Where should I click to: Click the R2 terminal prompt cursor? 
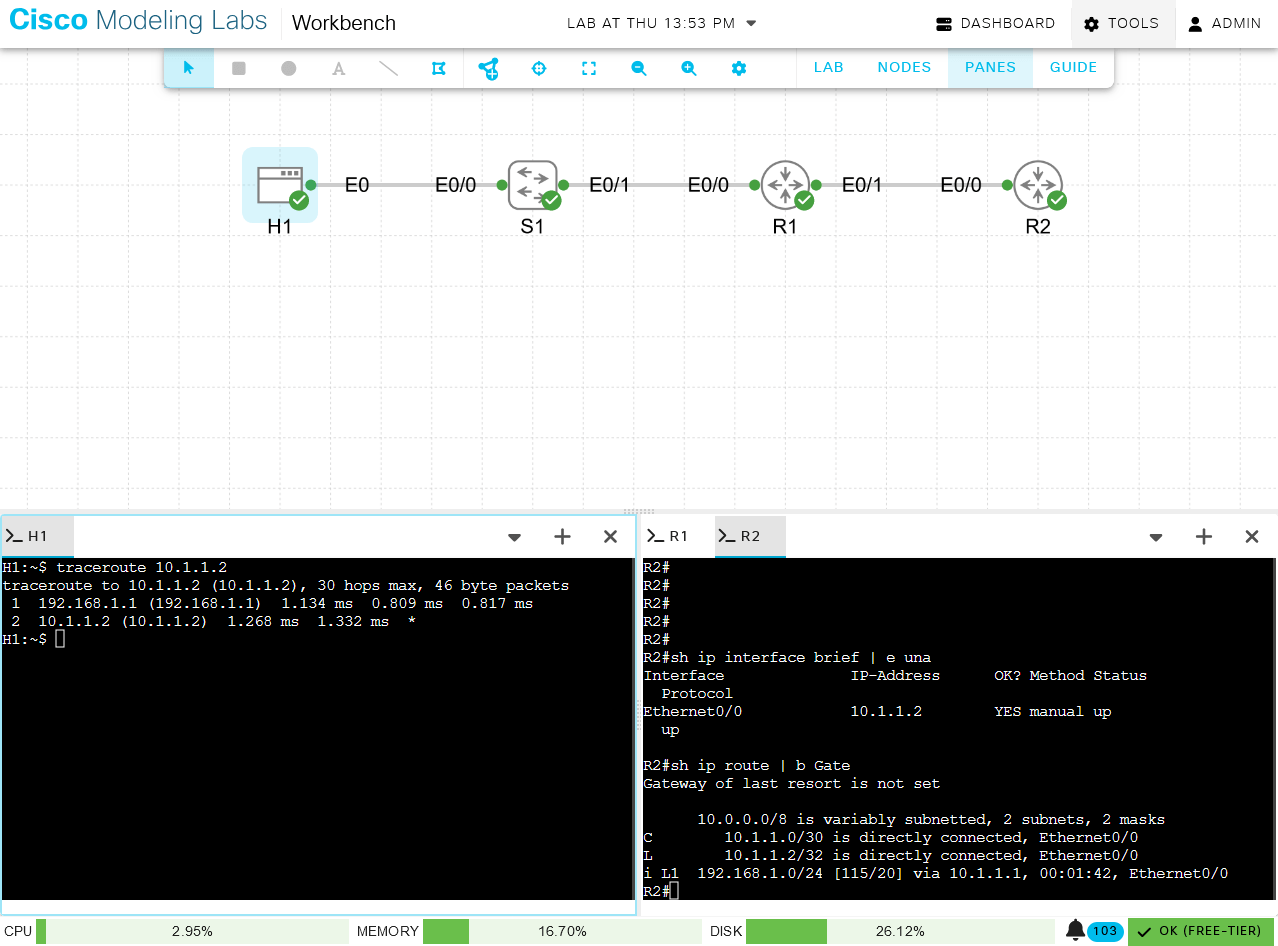(674, 891)
